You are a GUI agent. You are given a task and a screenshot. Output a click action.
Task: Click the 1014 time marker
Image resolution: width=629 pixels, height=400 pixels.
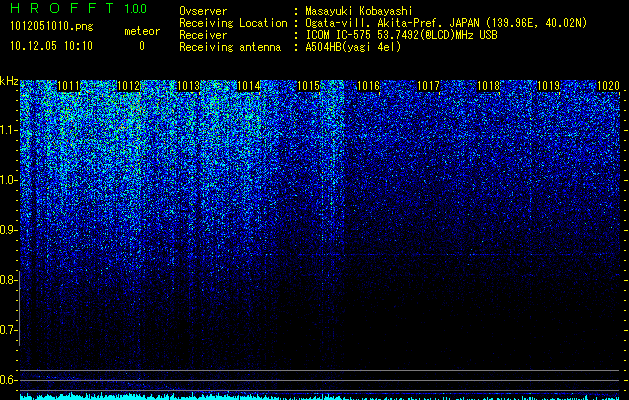coord(249,86)
